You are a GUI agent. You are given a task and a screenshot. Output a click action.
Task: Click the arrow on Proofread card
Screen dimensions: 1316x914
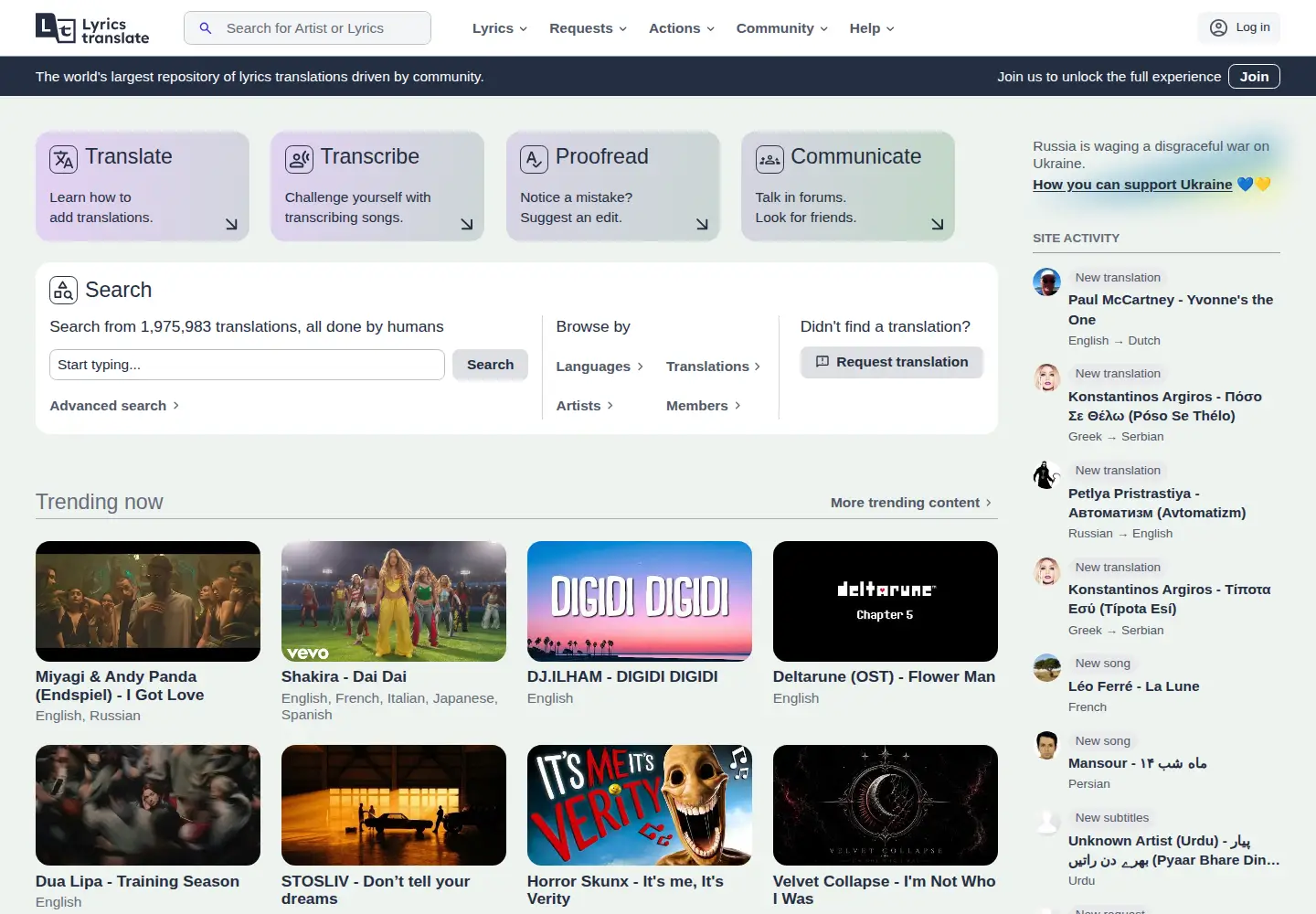pos(702,224)
